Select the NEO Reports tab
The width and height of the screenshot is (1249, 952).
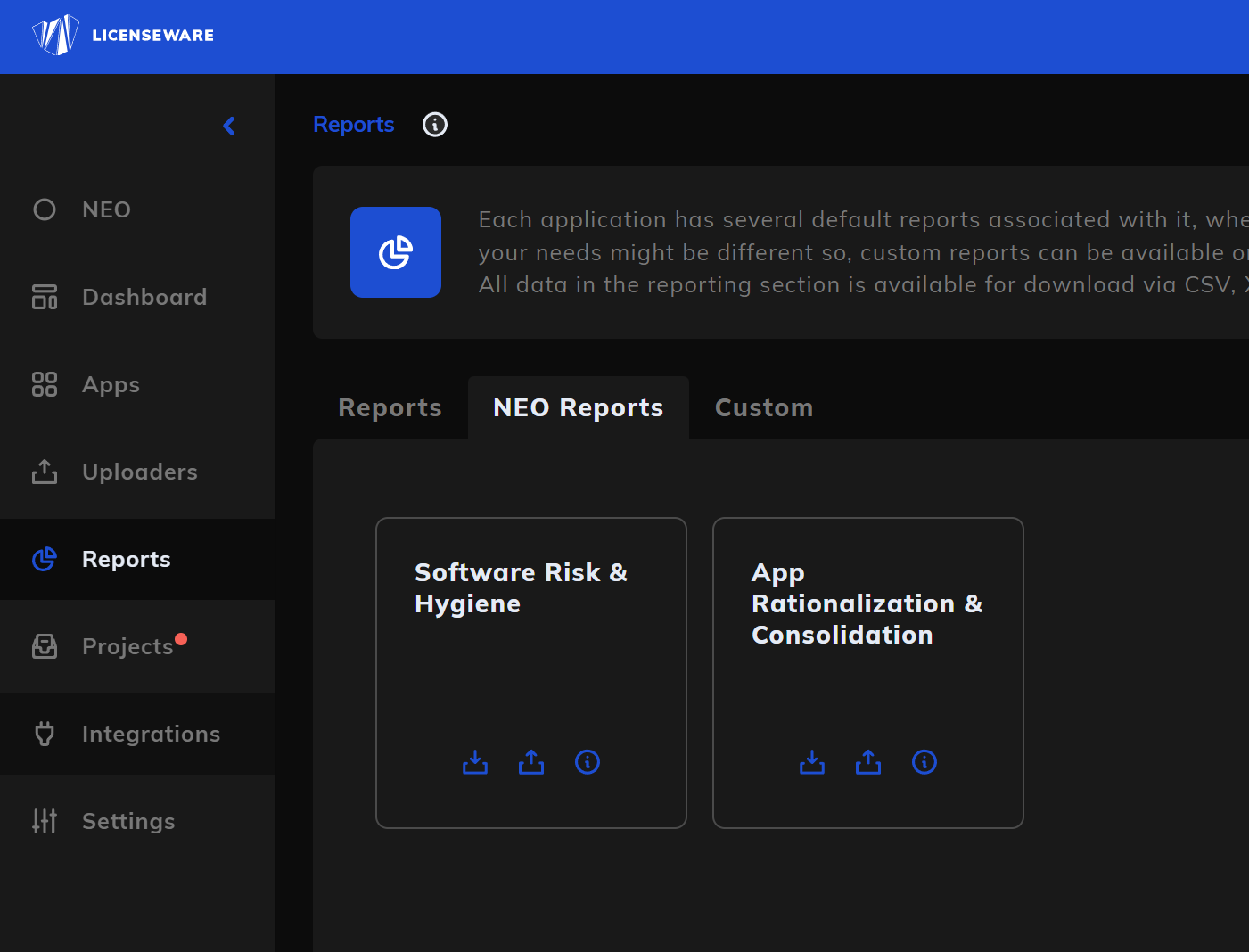coord(578,408)
